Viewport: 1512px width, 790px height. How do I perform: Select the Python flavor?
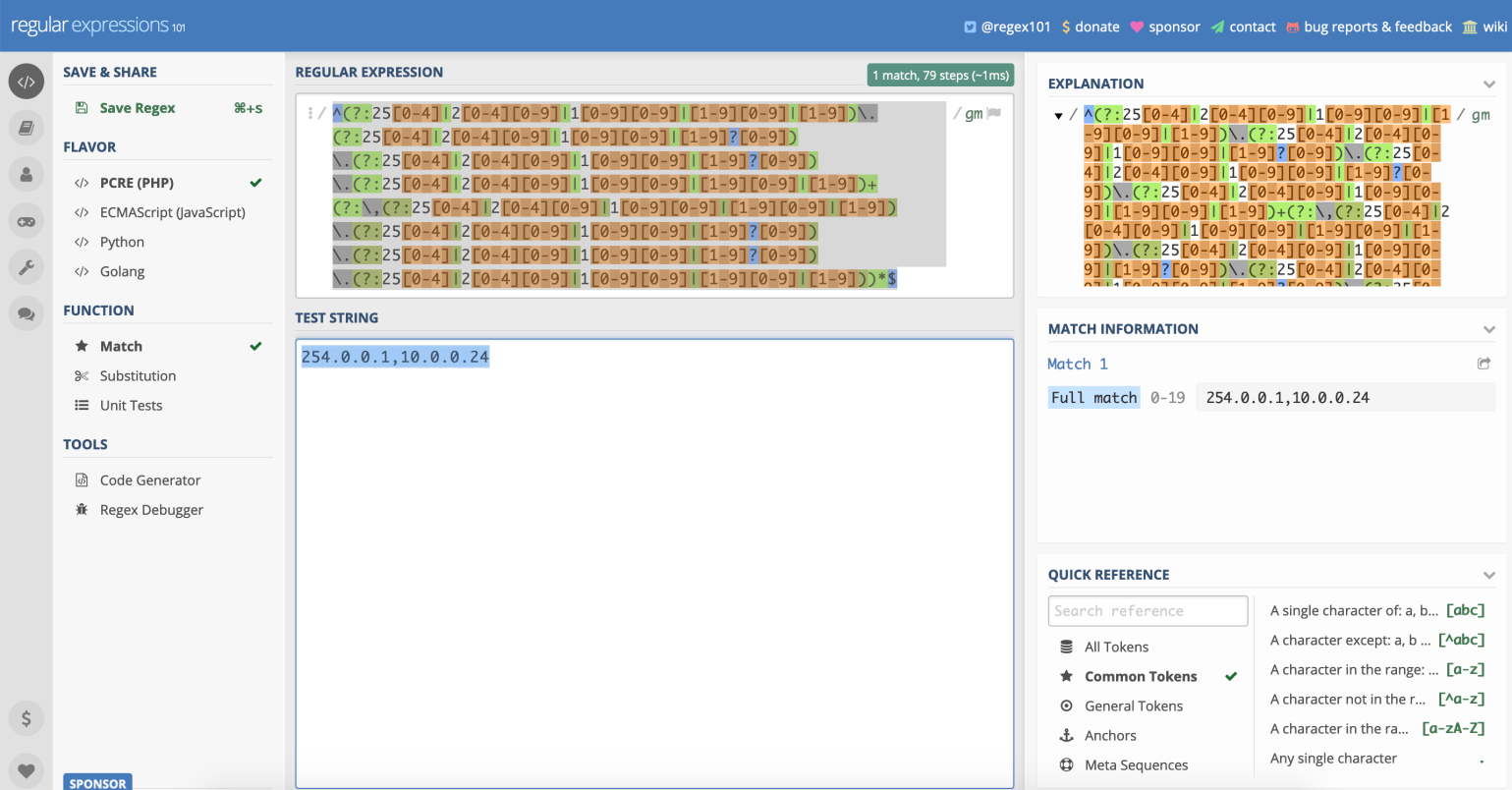point(122,241)
